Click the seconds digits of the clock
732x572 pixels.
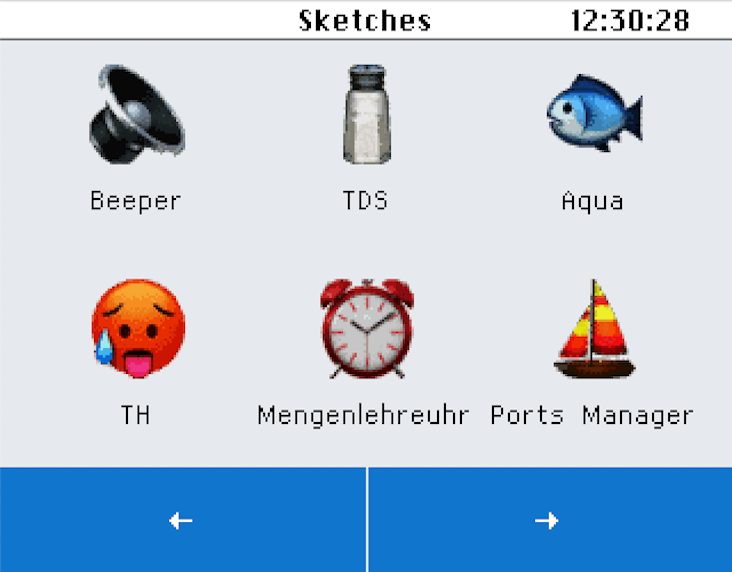coord(674,21)
